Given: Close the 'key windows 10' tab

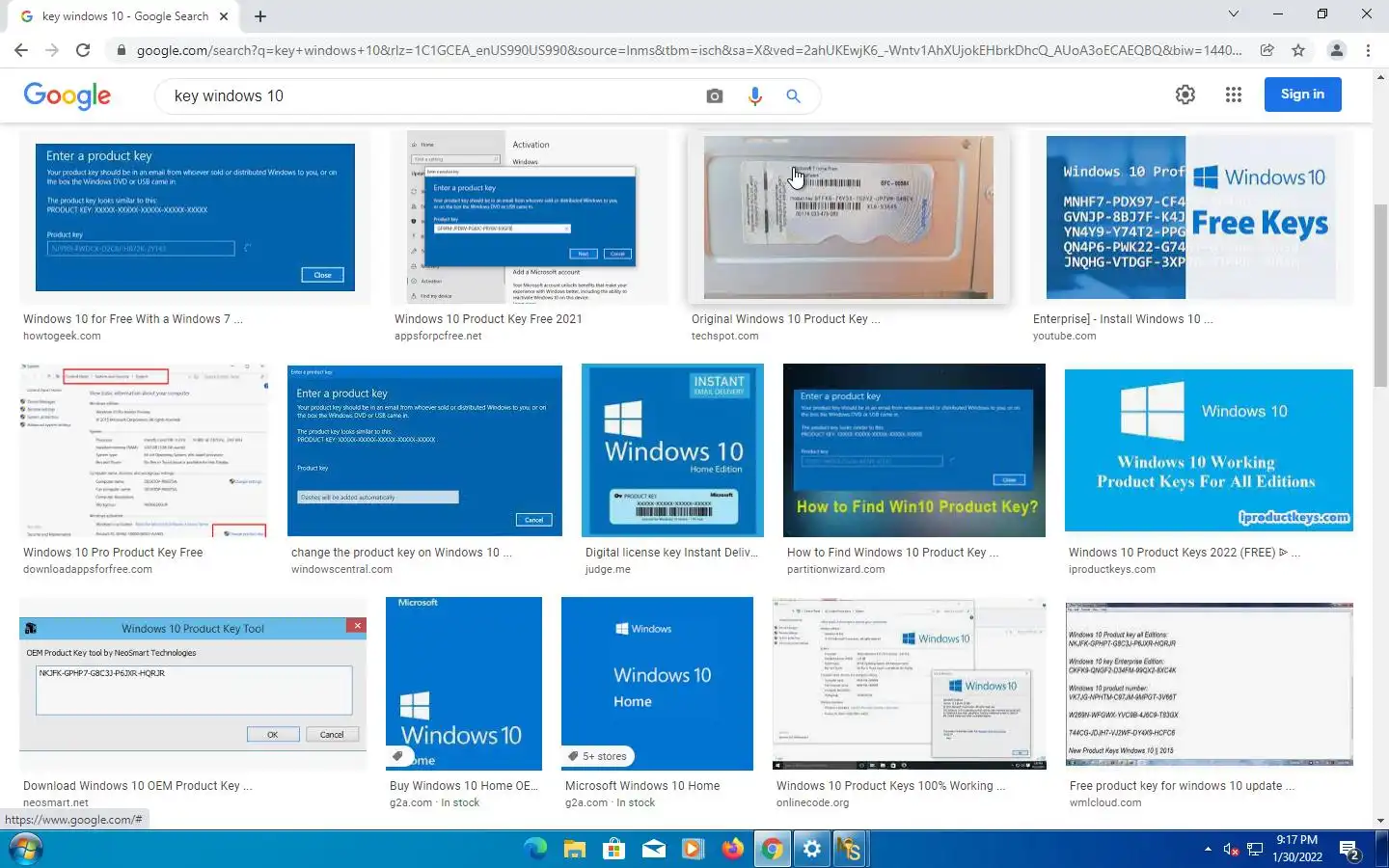Looking at the screenshot, I should (224, 16).
